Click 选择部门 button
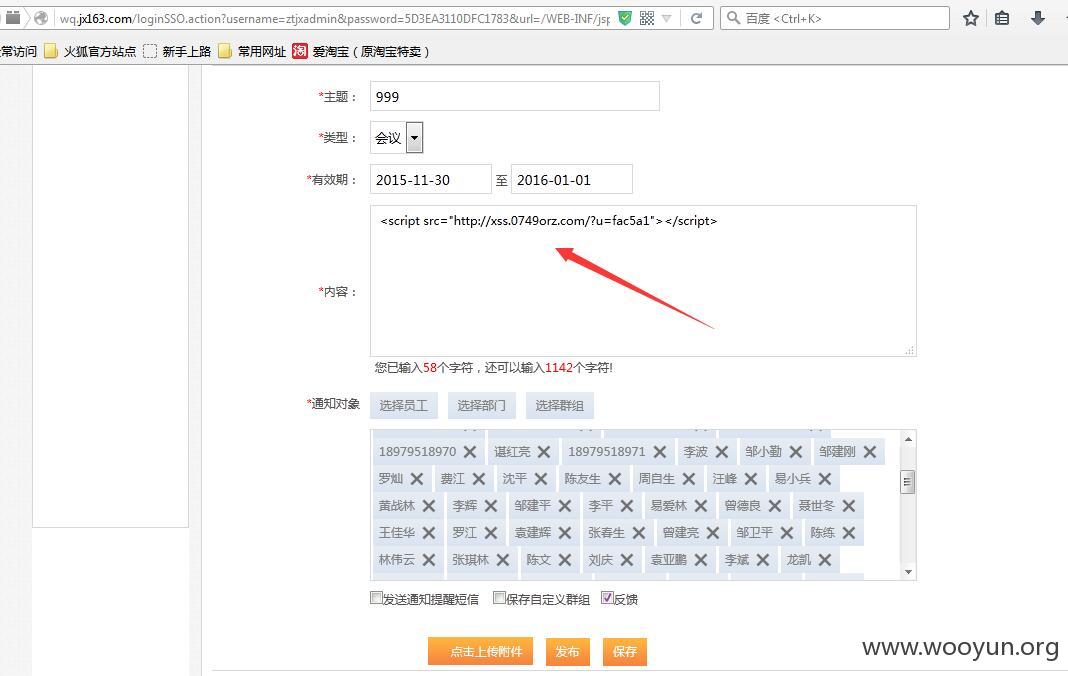Image resolution: width=1068 pixels, height=676 pixels. (x=482, y=405)
